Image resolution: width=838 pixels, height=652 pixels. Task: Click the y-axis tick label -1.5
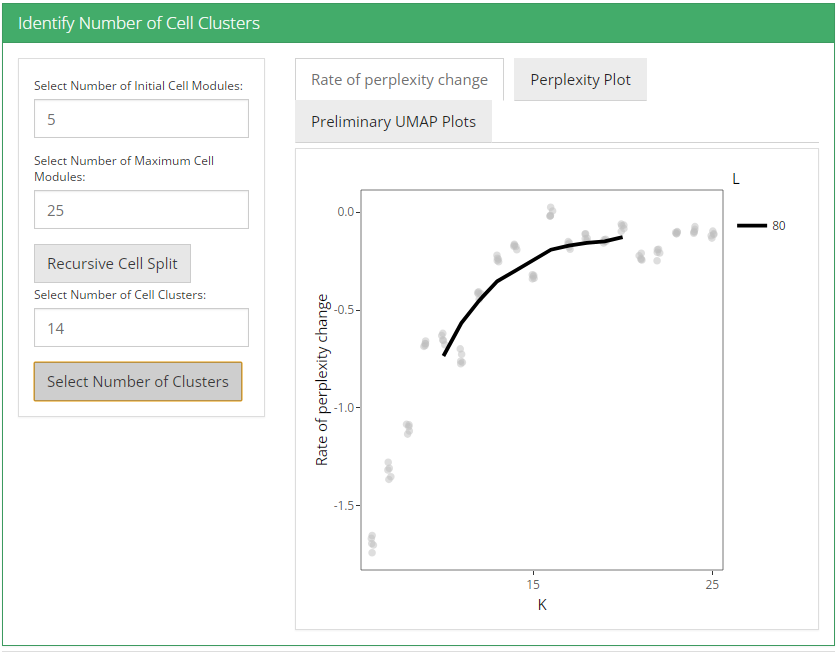pos(346,506)
